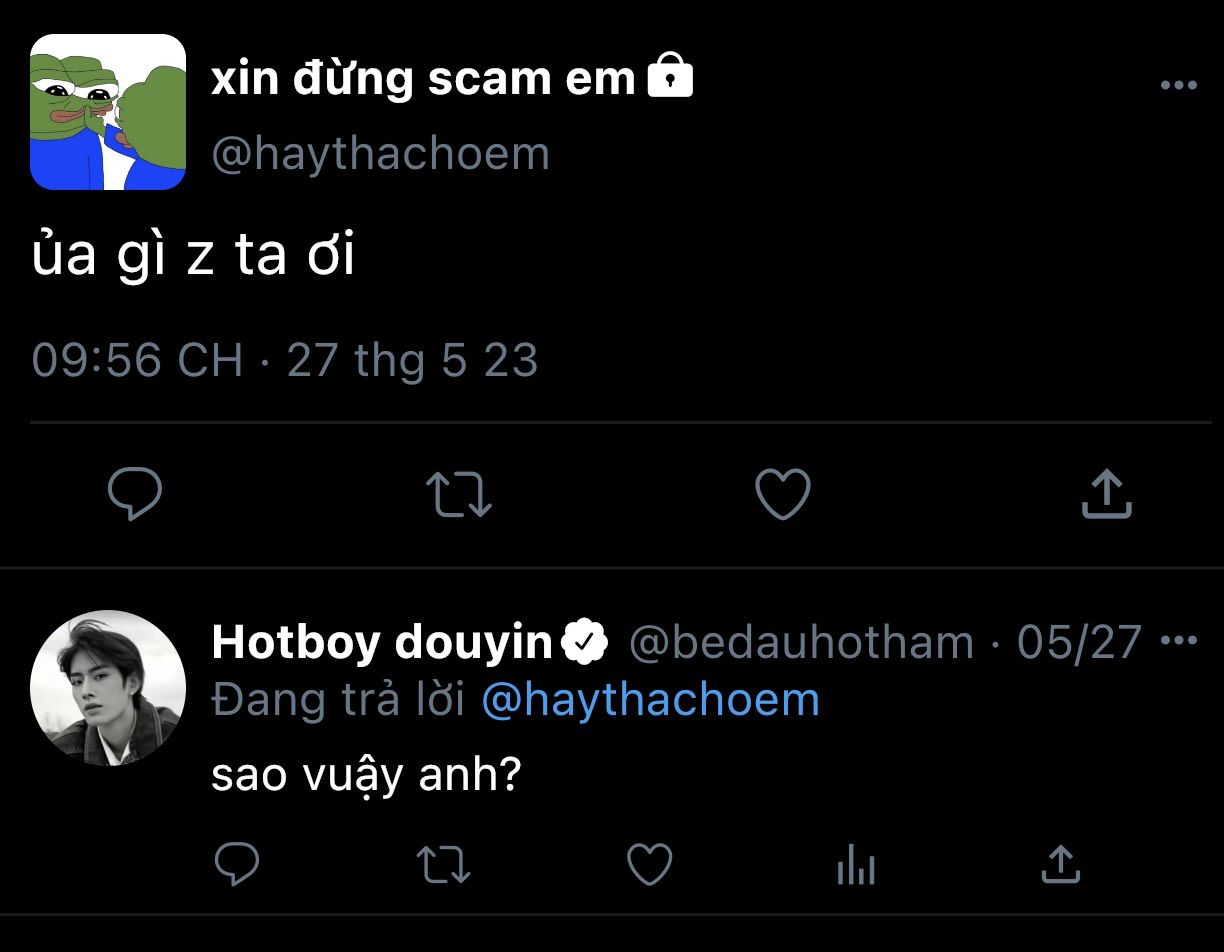
Task: Retweet Hotboy douyin's reply
Action: [443, 864]
